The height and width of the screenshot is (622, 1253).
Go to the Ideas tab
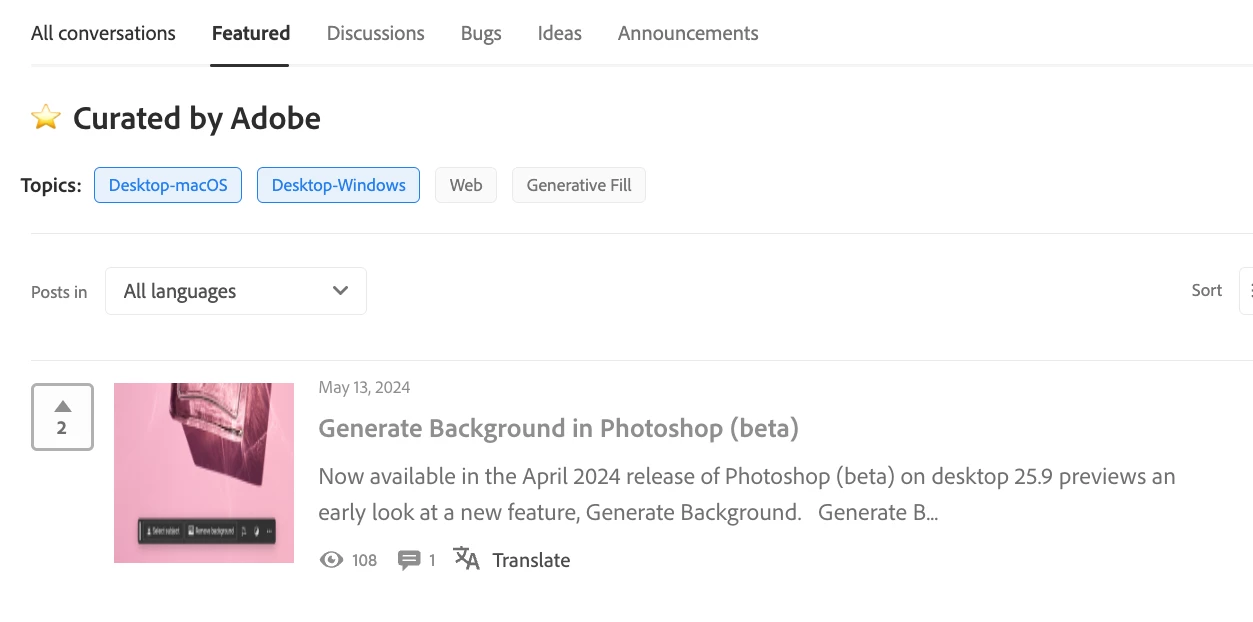(560, 33)
